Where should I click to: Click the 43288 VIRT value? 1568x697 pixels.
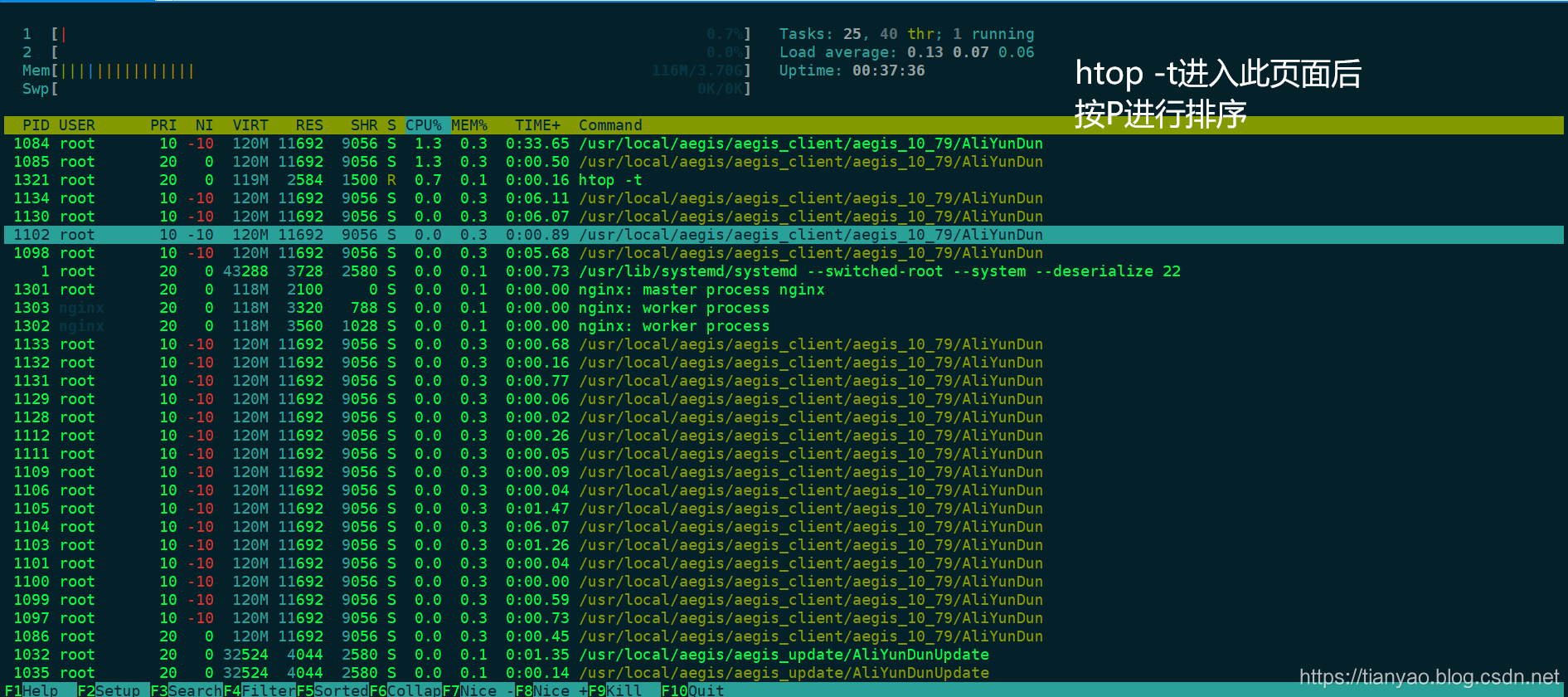click(x=245, y=271)
